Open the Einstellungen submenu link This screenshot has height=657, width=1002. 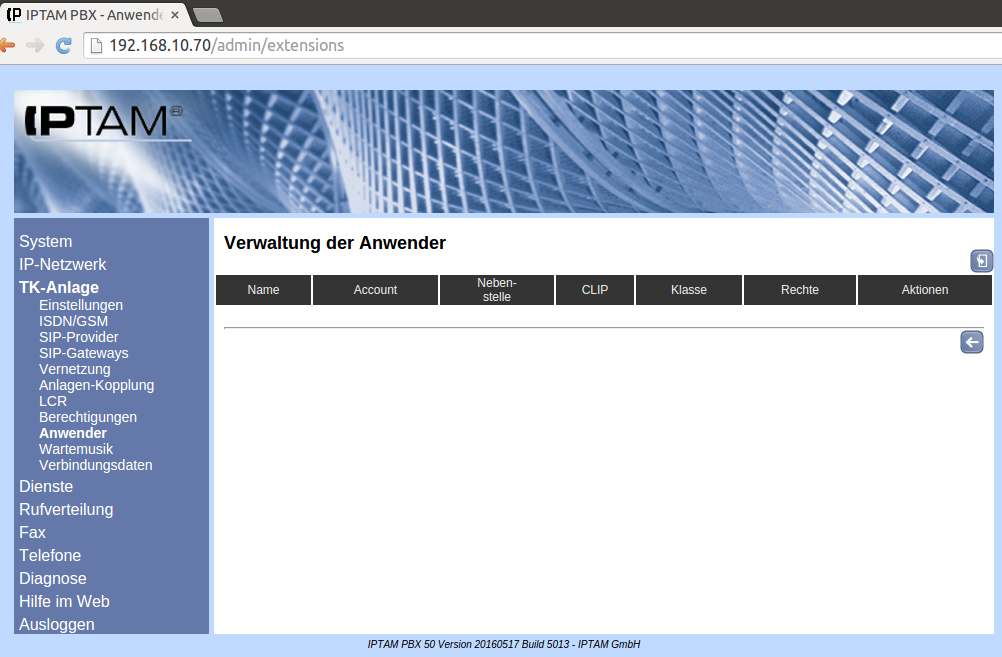pos(81,305)
